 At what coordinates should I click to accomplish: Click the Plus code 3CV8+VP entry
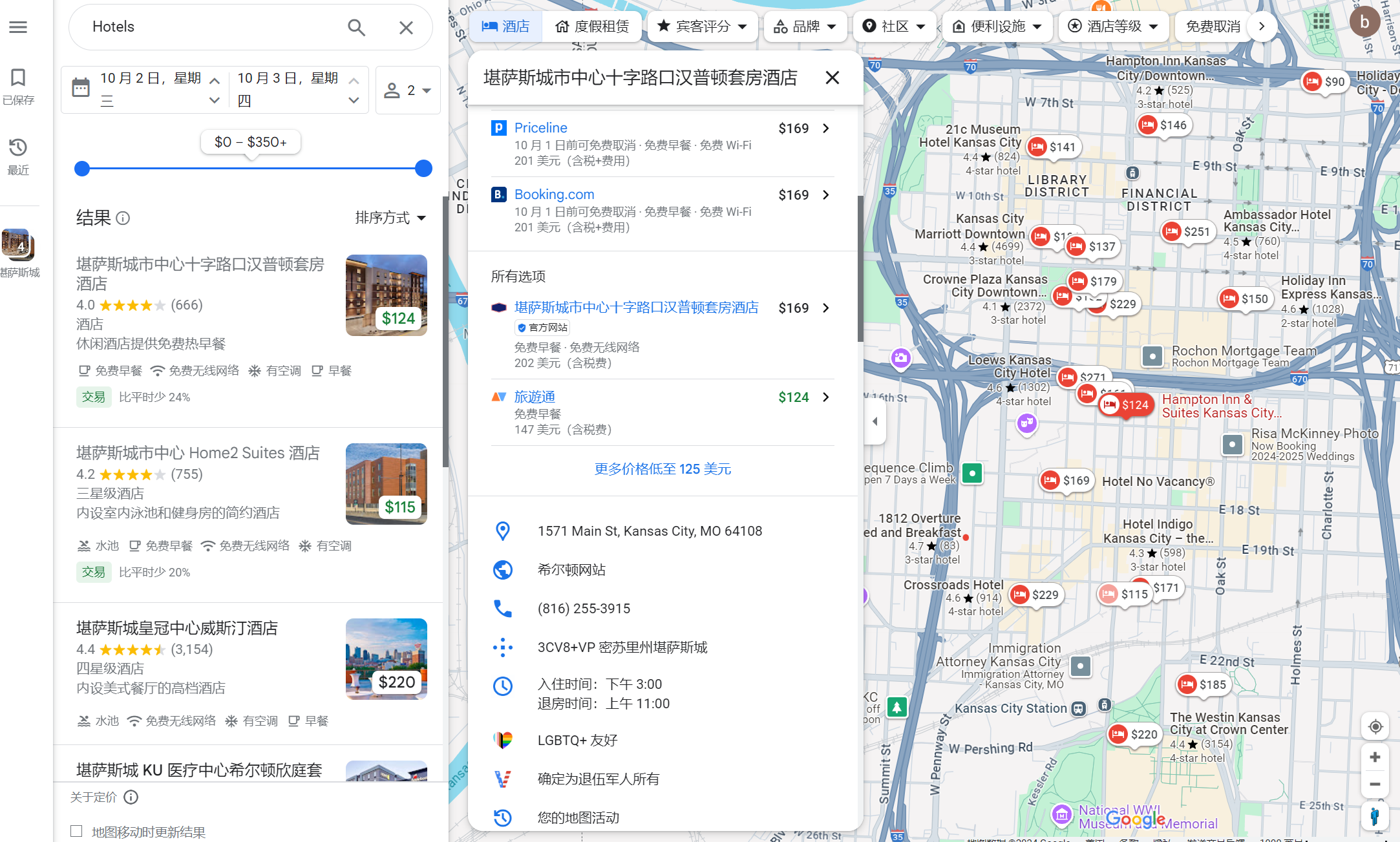[622, 647]
